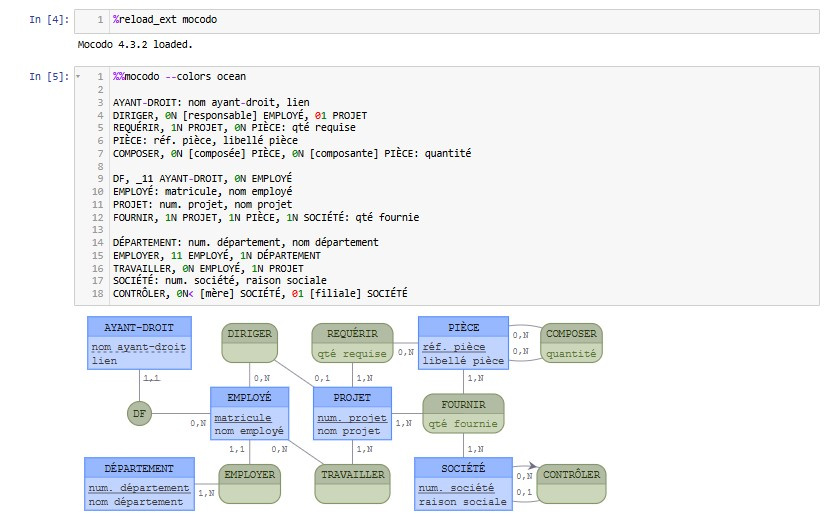Click the REQUÉRIR association title
This screenshot has width=832, height=517.
point(352,333)
